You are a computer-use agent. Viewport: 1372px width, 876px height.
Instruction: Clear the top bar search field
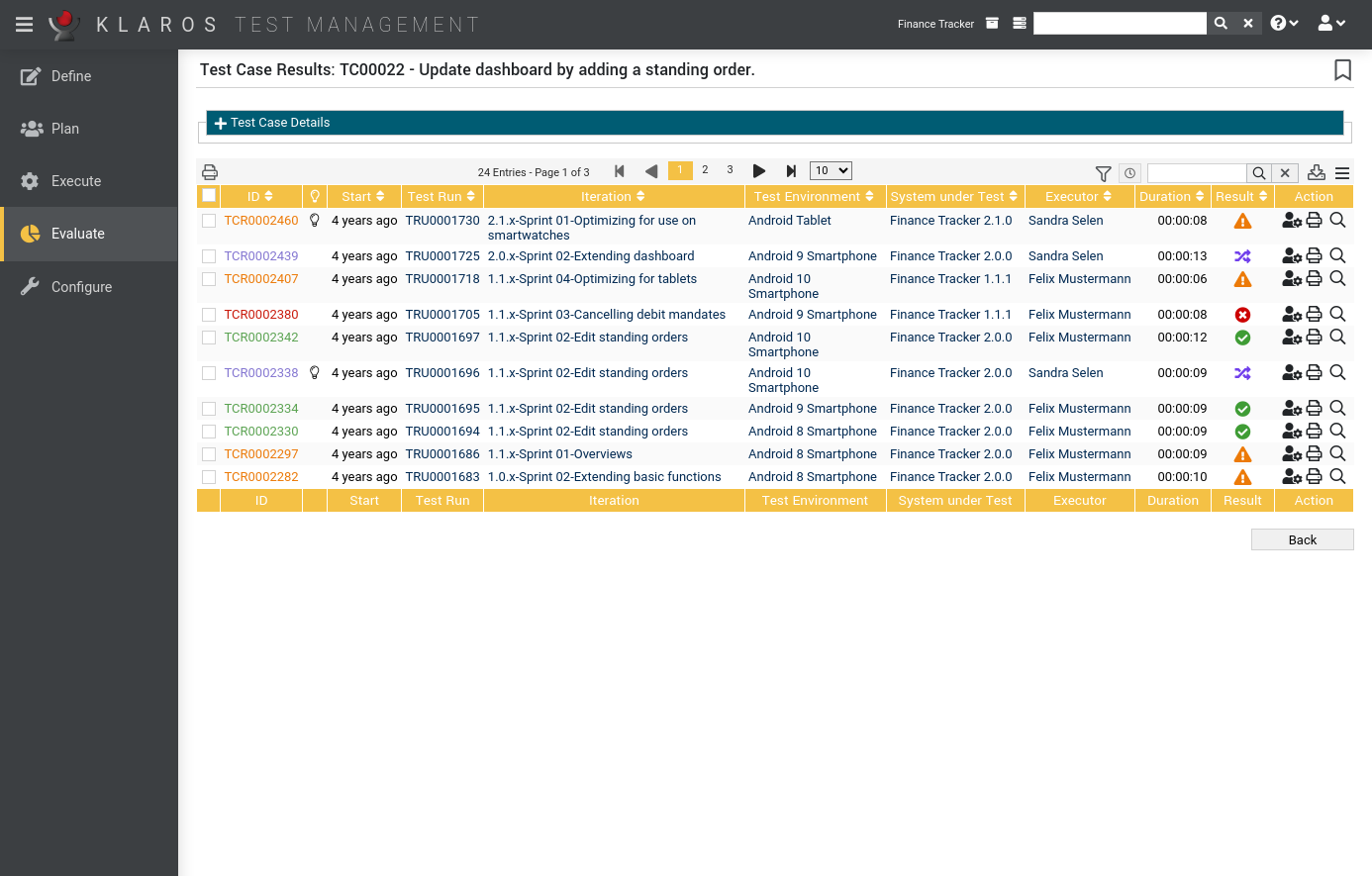[1248, 23]
